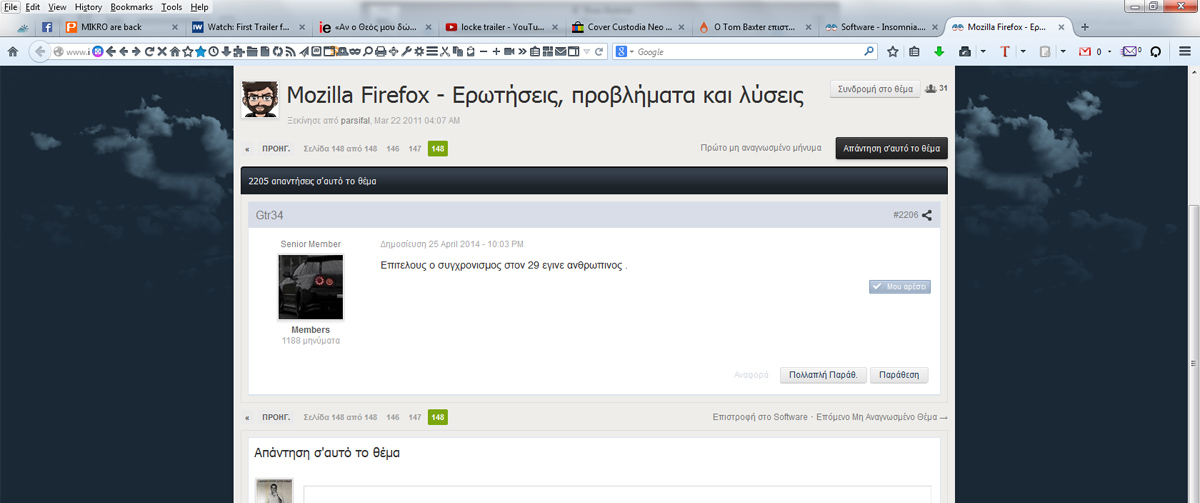Expand the dropdown beside the red T icon
Viewport: 1200px width, 503px height.
(x=1023, y=51)
